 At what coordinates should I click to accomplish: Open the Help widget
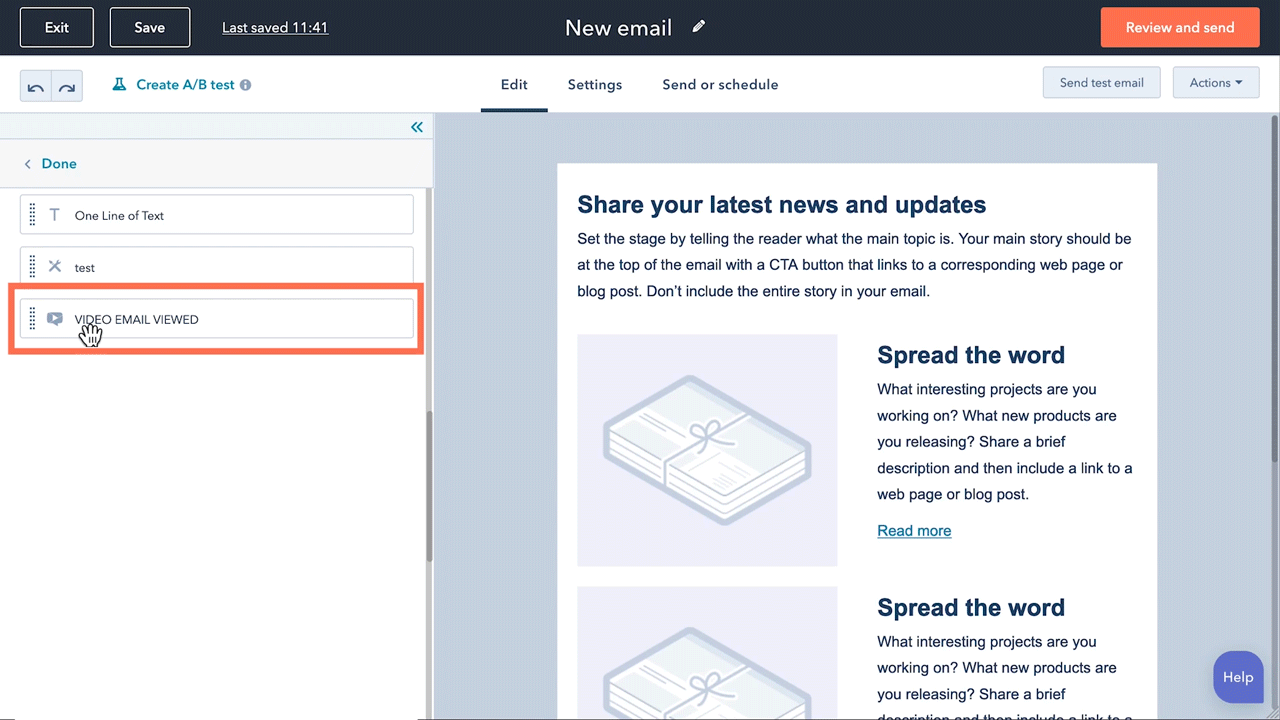1237,677
